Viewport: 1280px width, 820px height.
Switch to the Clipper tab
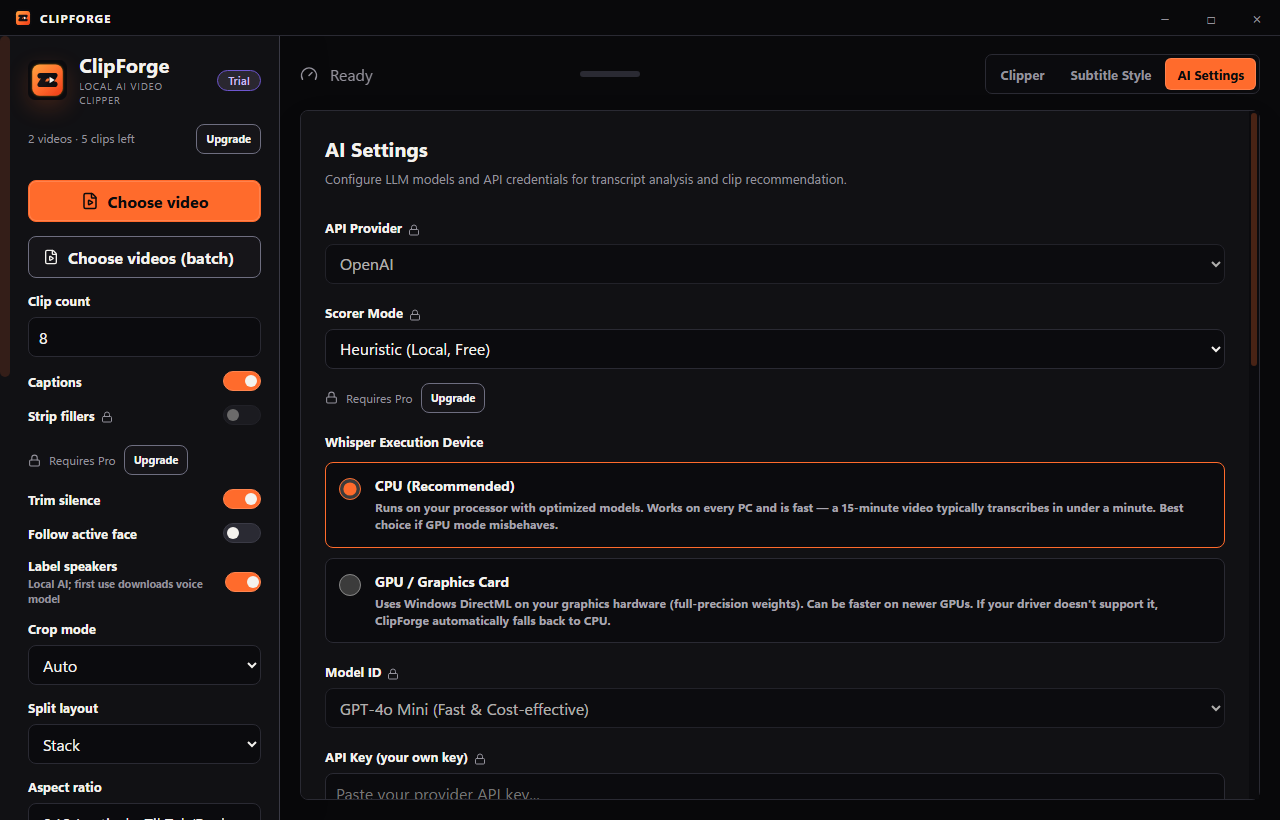point(1022,75)
